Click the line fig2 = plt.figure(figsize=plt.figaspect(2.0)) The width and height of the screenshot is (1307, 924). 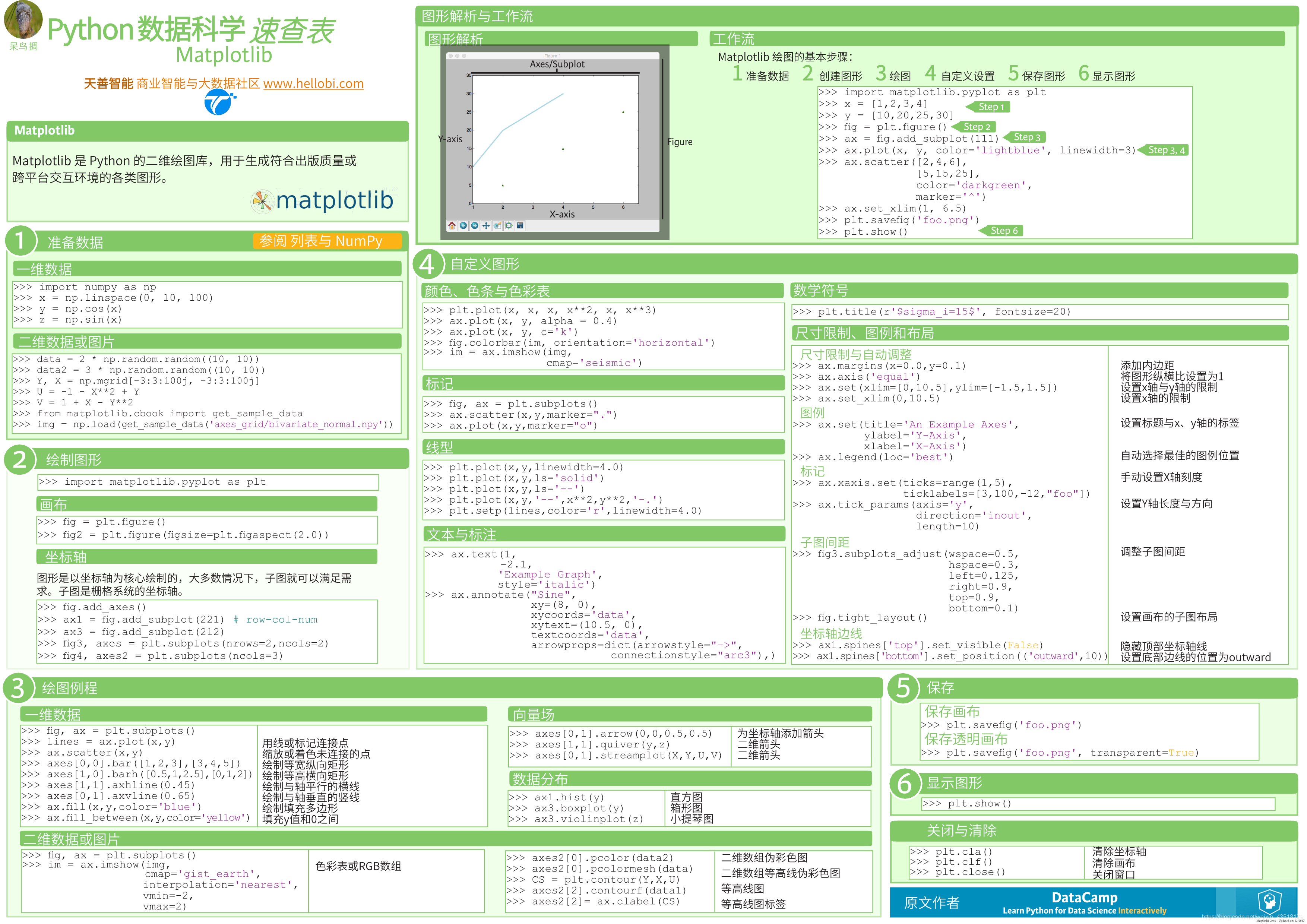183,535
